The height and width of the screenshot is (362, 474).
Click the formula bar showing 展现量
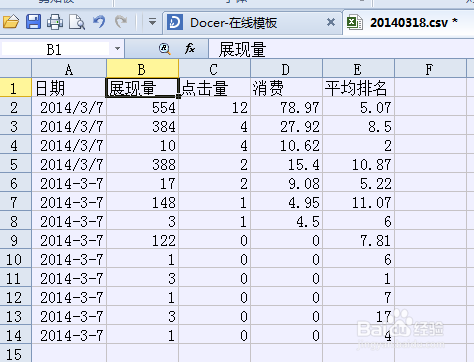341,49
